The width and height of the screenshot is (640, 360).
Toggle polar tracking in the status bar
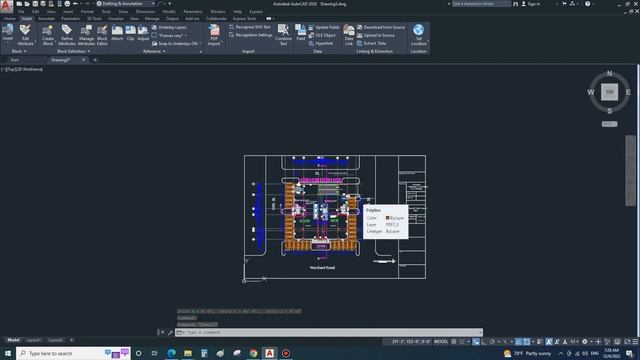tap(492, 342)
